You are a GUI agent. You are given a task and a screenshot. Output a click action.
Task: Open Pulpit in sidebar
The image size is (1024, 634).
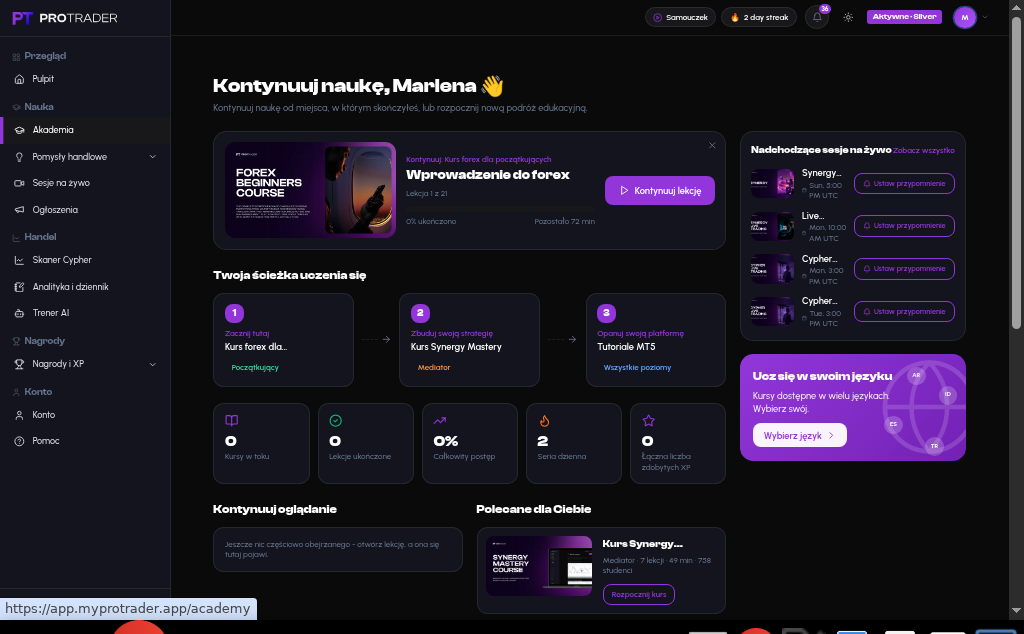point(85,79)
